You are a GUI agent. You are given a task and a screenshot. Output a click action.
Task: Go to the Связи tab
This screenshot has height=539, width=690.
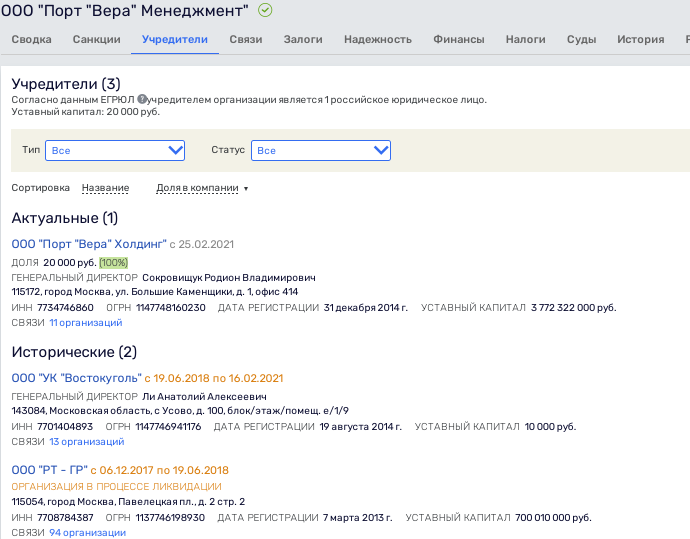[x=245, y=40]
